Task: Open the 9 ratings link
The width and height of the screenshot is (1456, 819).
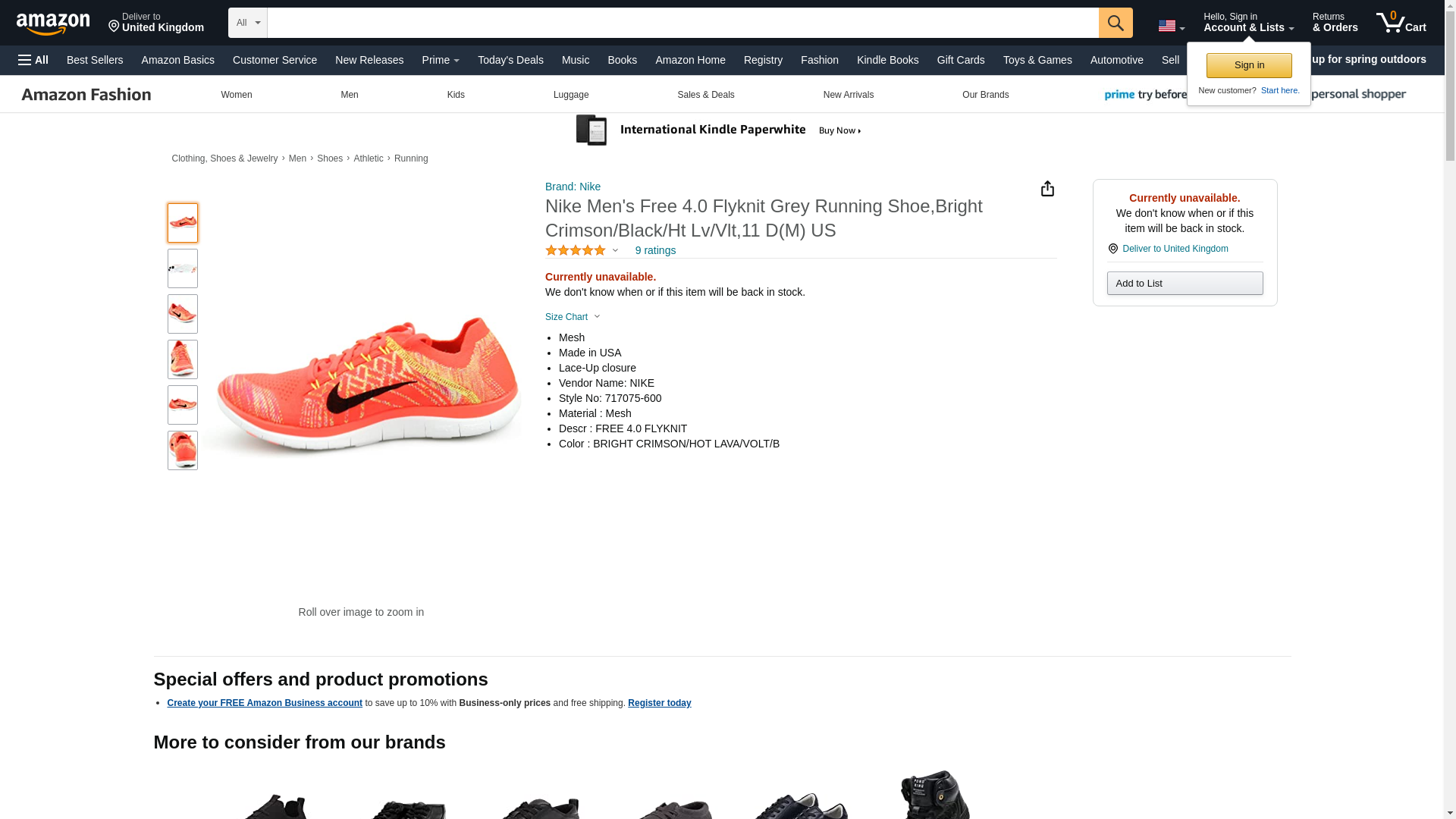Action: 655,250
